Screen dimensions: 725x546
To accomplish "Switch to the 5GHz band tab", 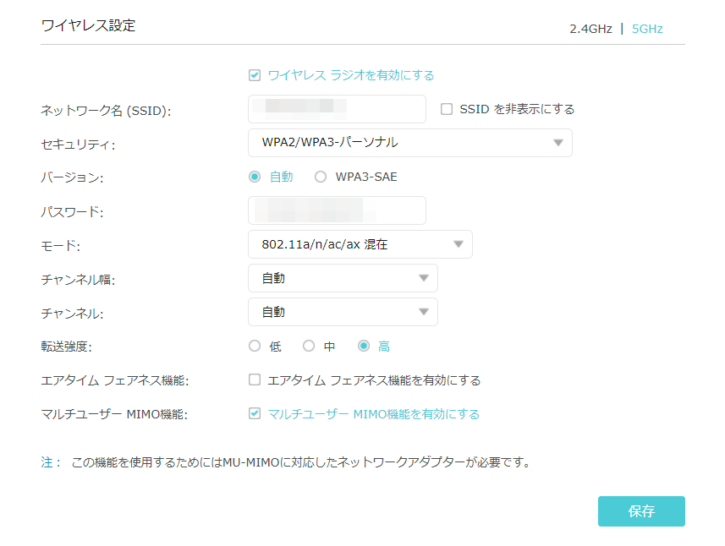I will pyautogui.click(x=647, y=28).
